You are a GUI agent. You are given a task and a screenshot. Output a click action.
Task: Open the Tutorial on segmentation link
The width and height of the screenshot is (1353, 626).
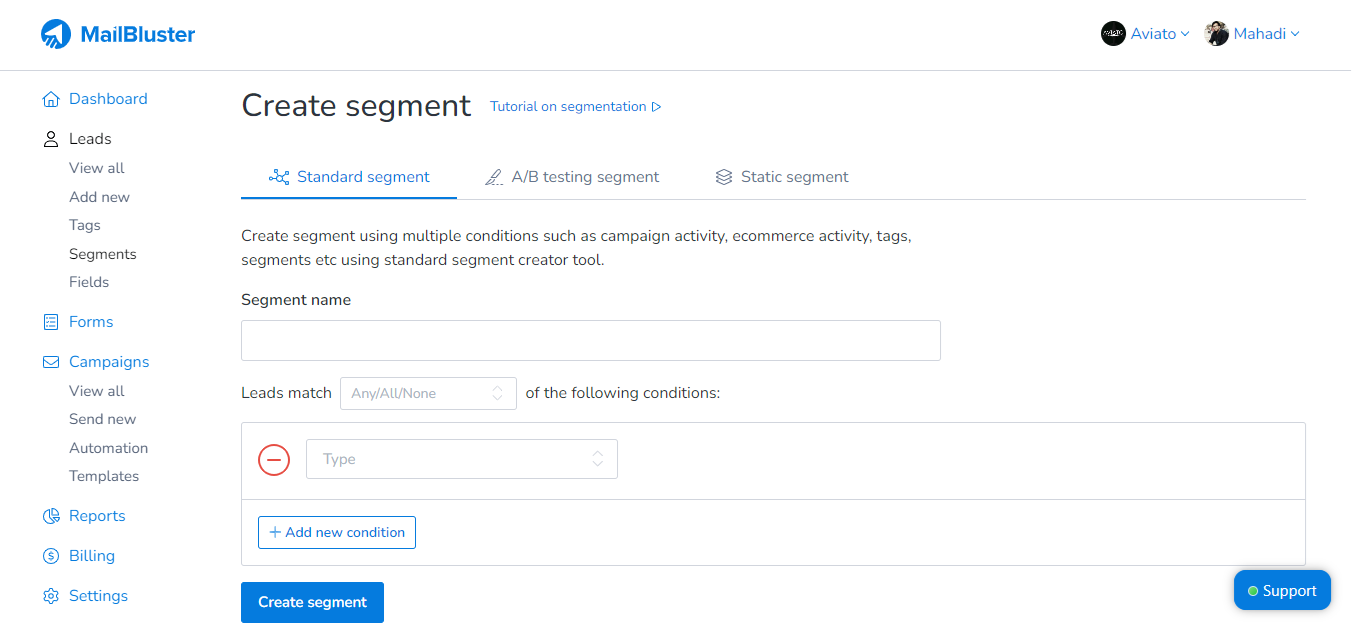pyautogui.click(x=567, y=106)
